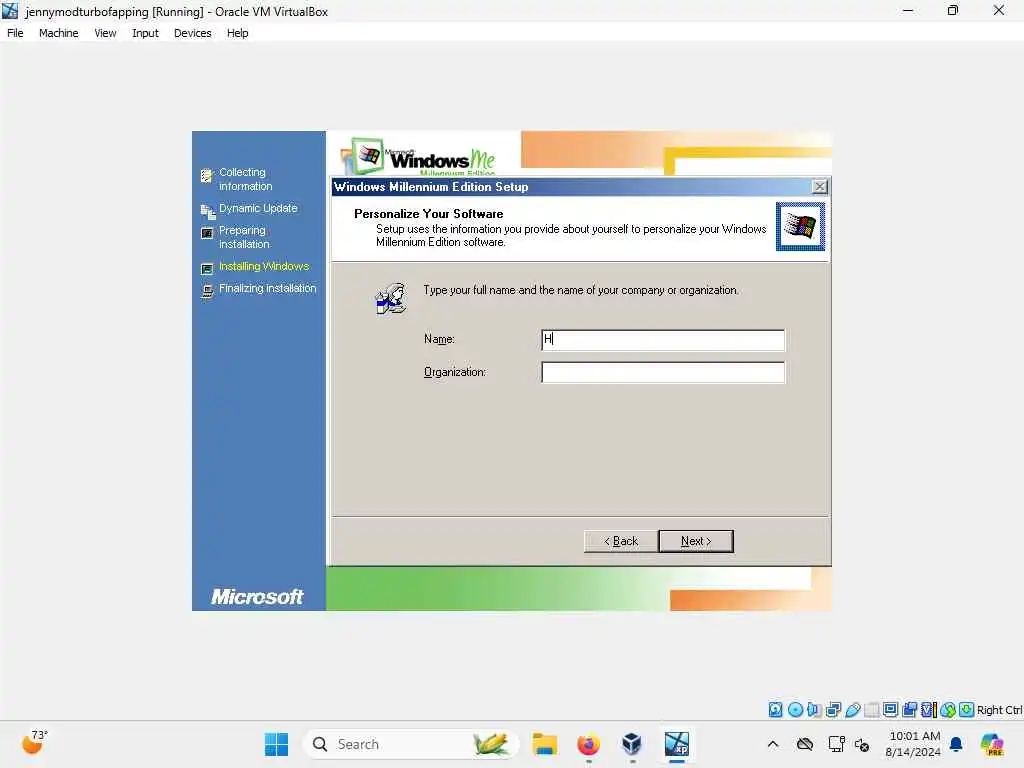1024x768 pixels.
Task: Open the View menu
Action: (105, 33)
